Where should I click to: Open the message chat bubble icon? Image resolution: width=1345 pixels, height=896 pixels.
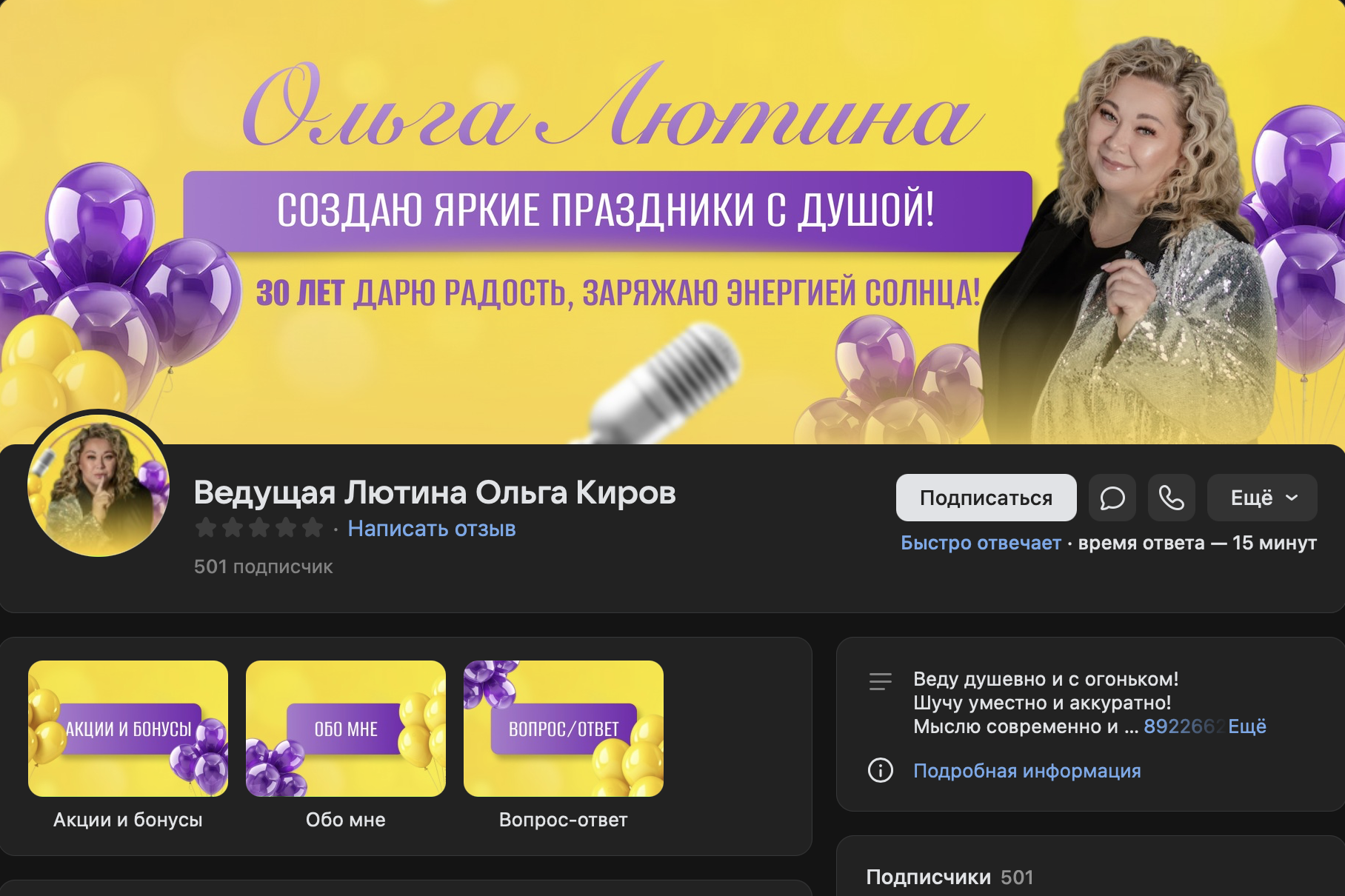coord(1112,498)
